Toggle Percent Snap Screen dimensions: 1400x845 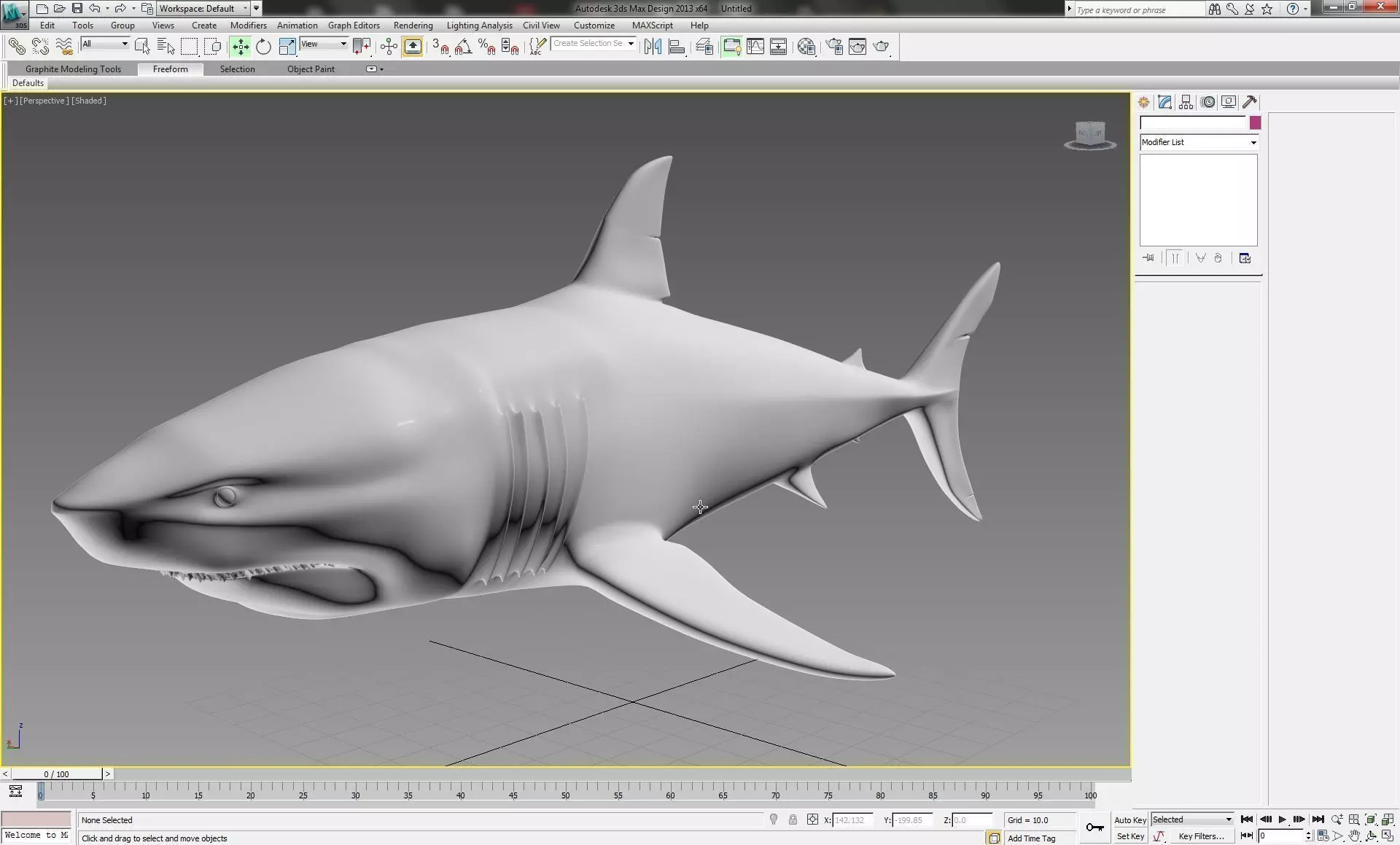coord(486,47)
